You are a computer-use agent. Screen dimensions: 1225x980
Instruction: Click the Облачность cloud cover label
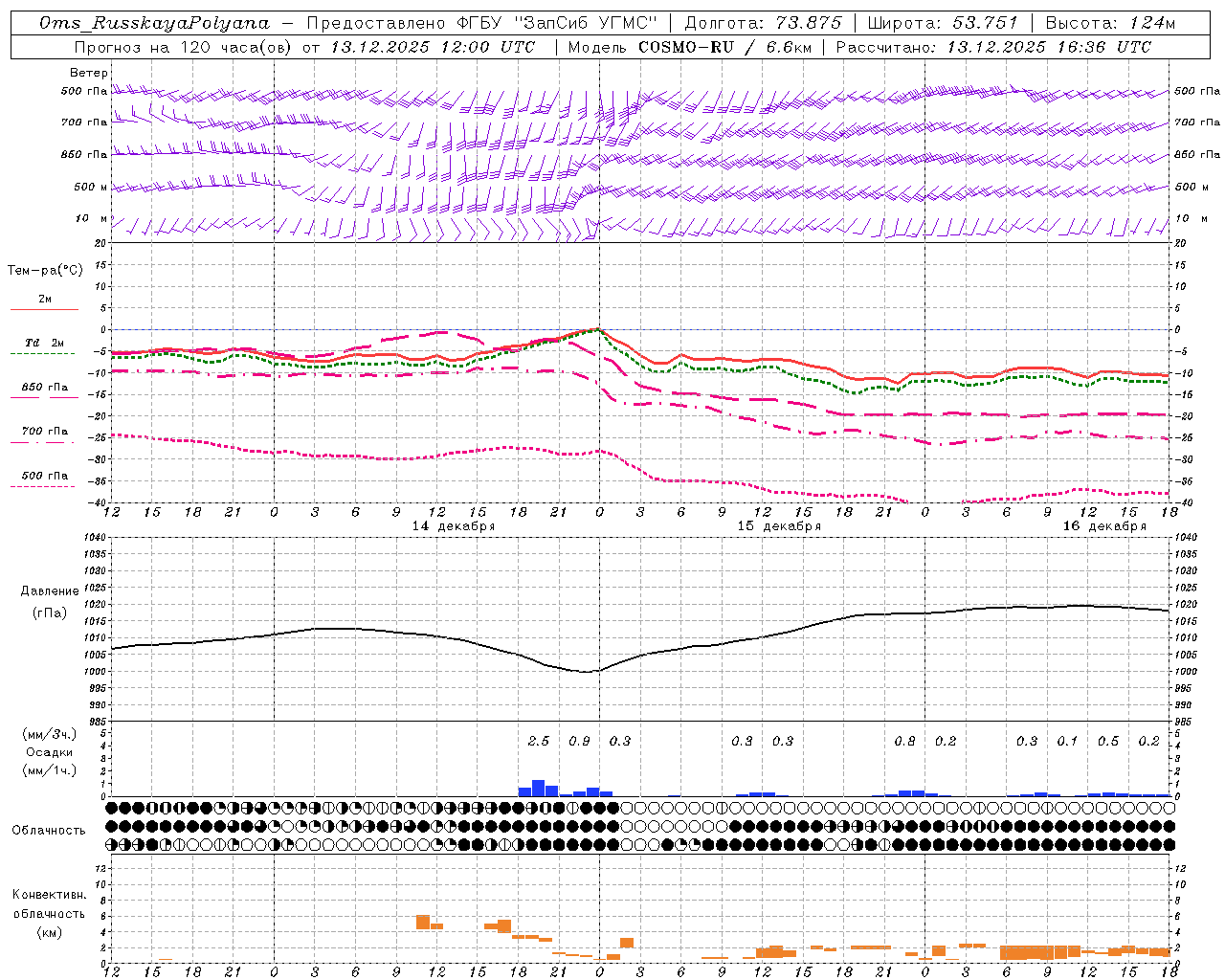pyautogui.click(x=49, y=831)
